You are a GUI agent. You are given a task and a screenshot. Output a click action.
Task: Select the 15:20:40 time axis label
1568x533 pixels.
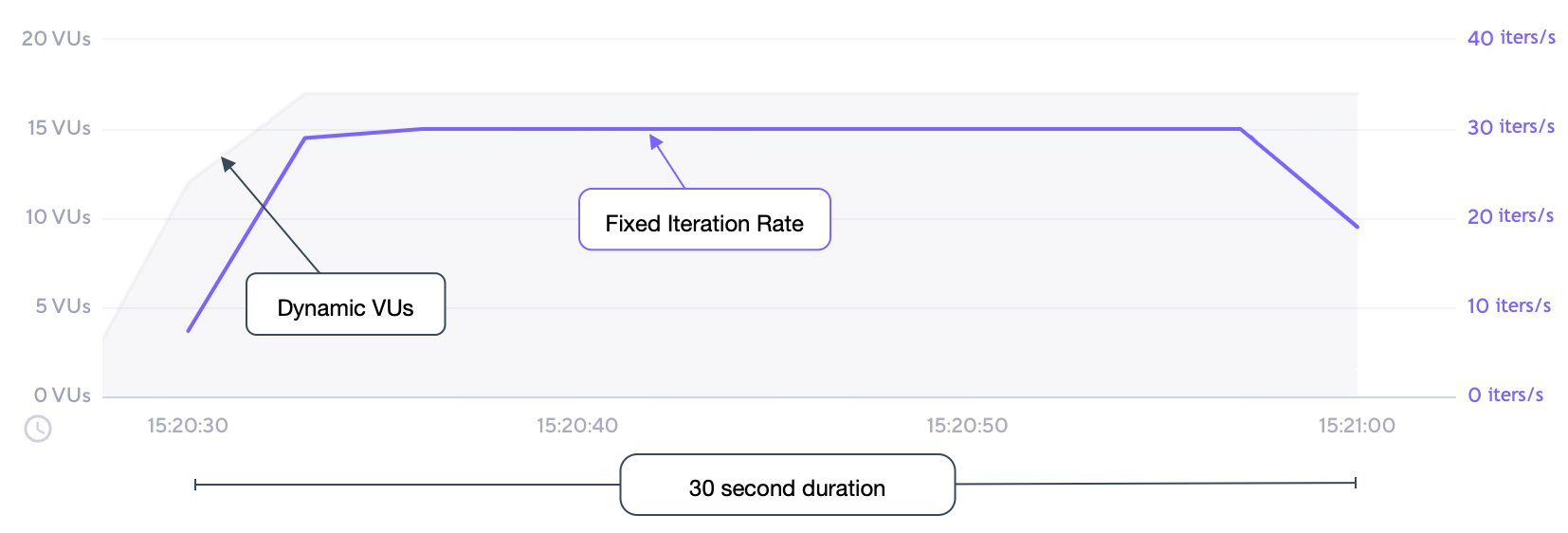point(577,426)
